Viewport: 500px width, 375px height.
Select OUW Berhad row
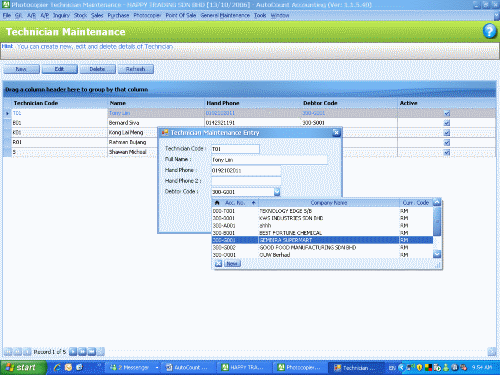(322, 255)
